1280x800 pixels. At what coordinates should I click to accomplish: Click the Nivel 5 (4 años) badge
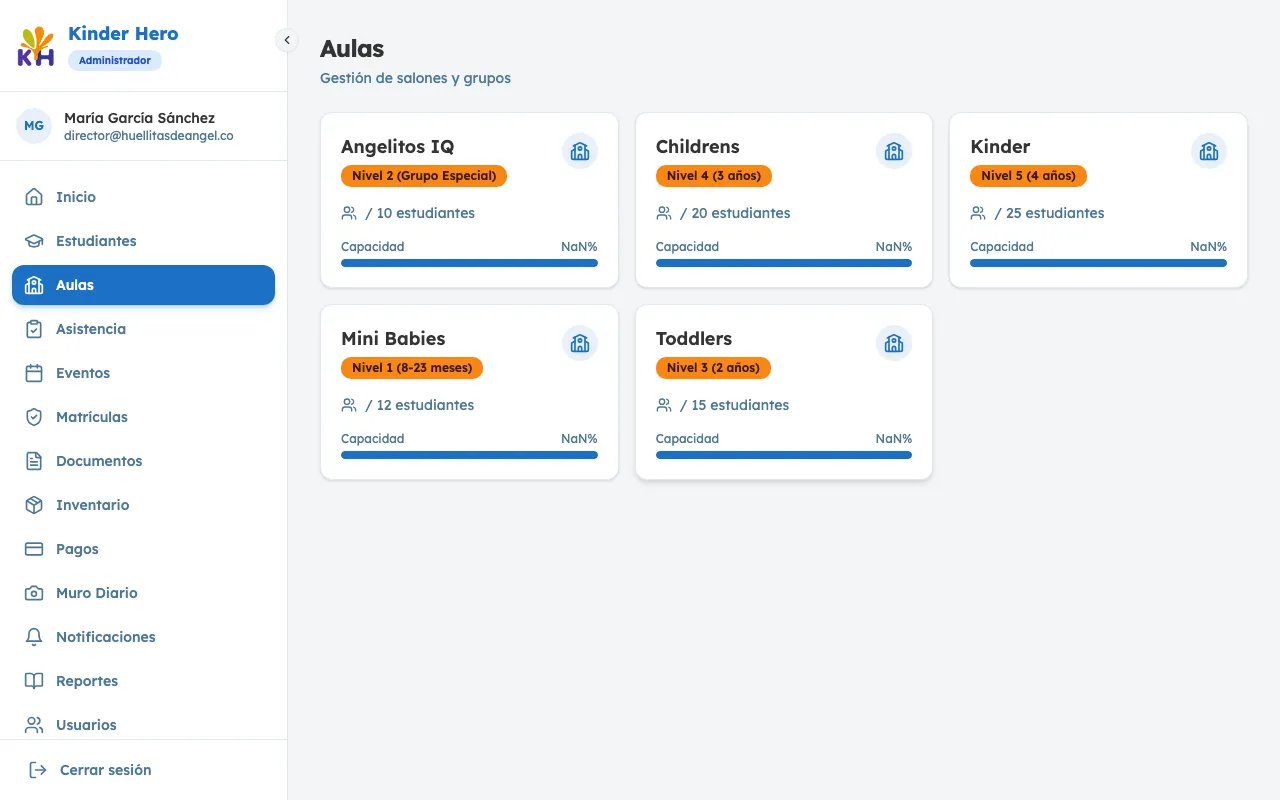point(1028,176)
